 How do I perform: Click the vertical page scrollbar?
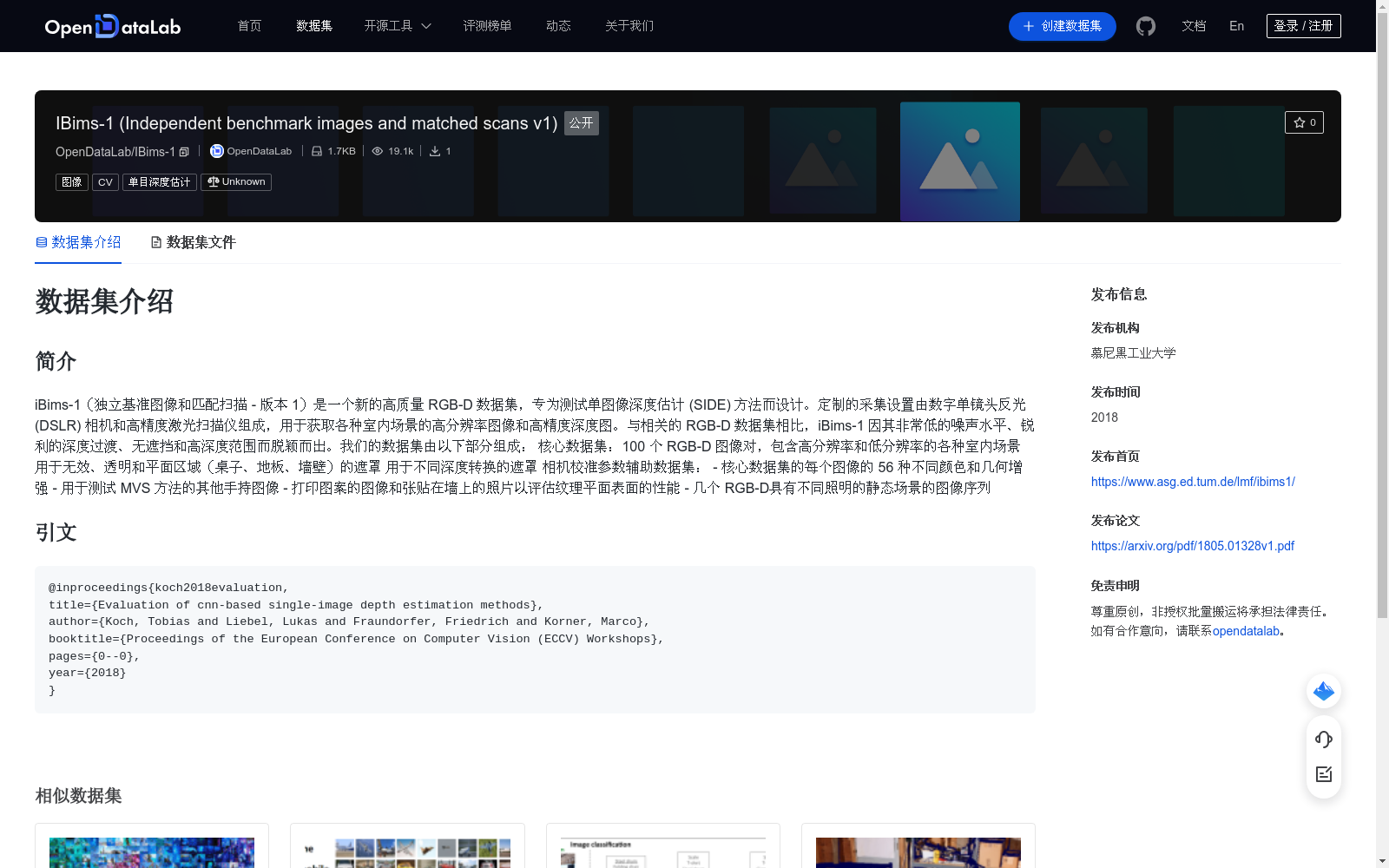[1382, 316]
